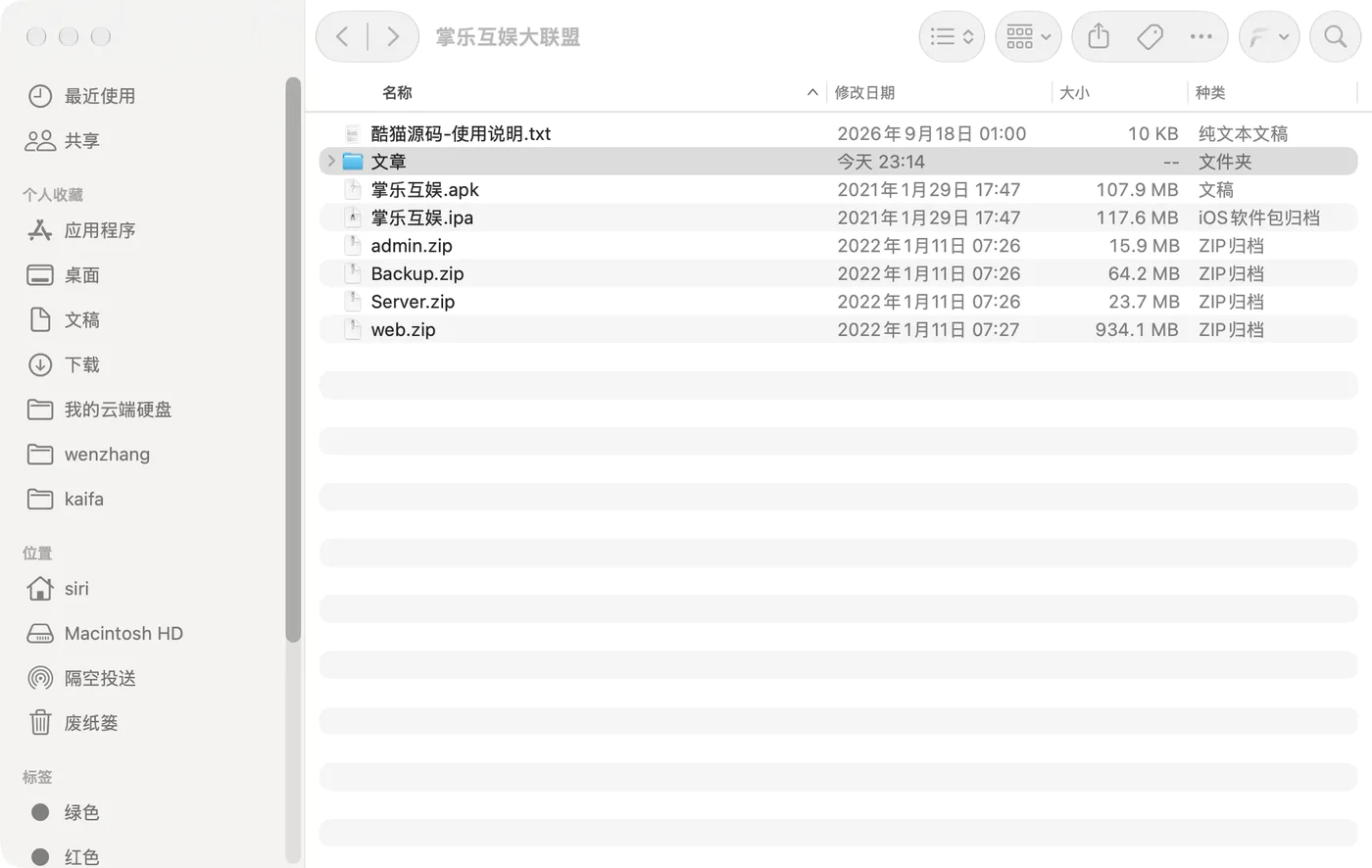Sort by the 修改日期 column header

(864, 92)
